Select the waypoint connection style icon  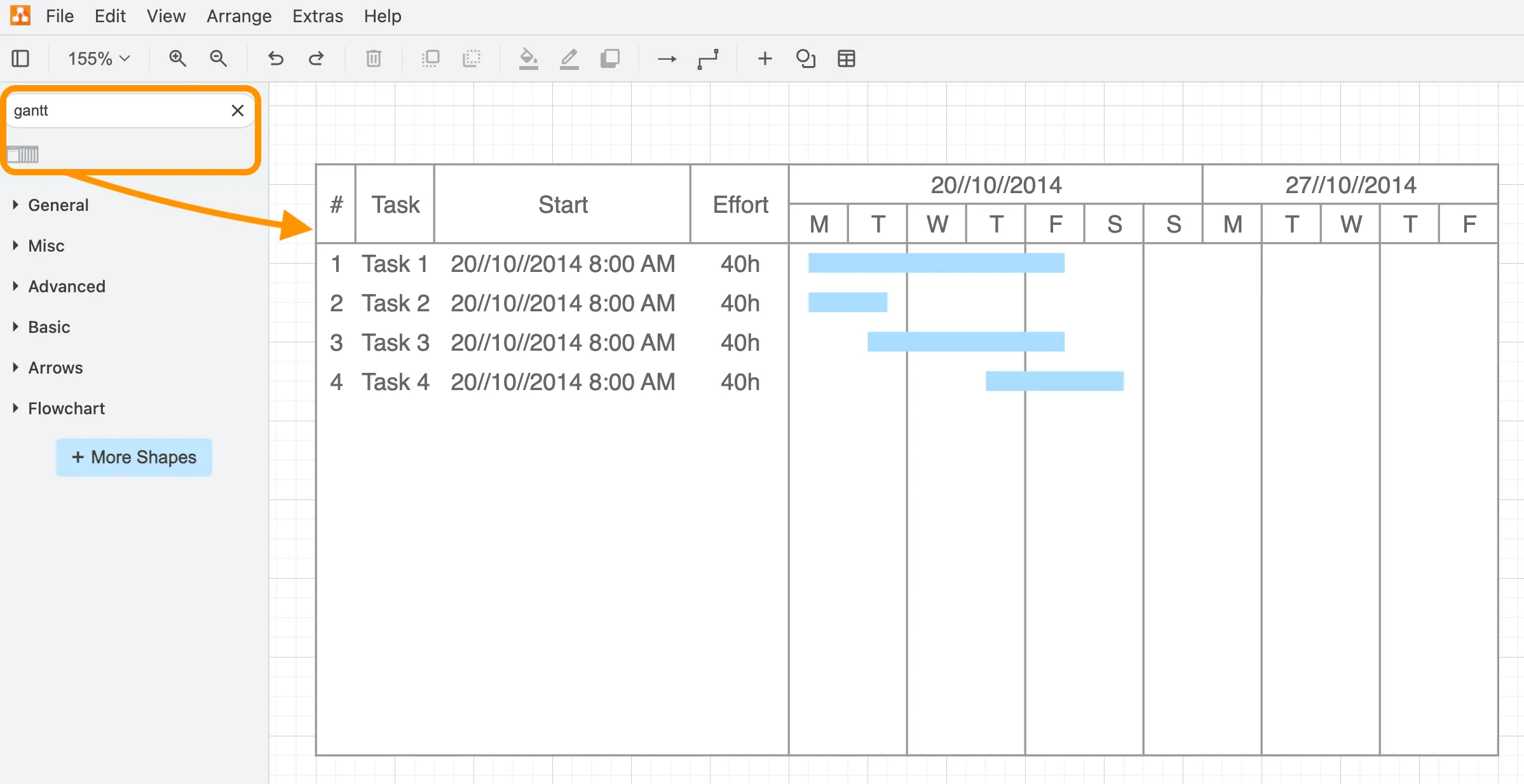point(709,58)
